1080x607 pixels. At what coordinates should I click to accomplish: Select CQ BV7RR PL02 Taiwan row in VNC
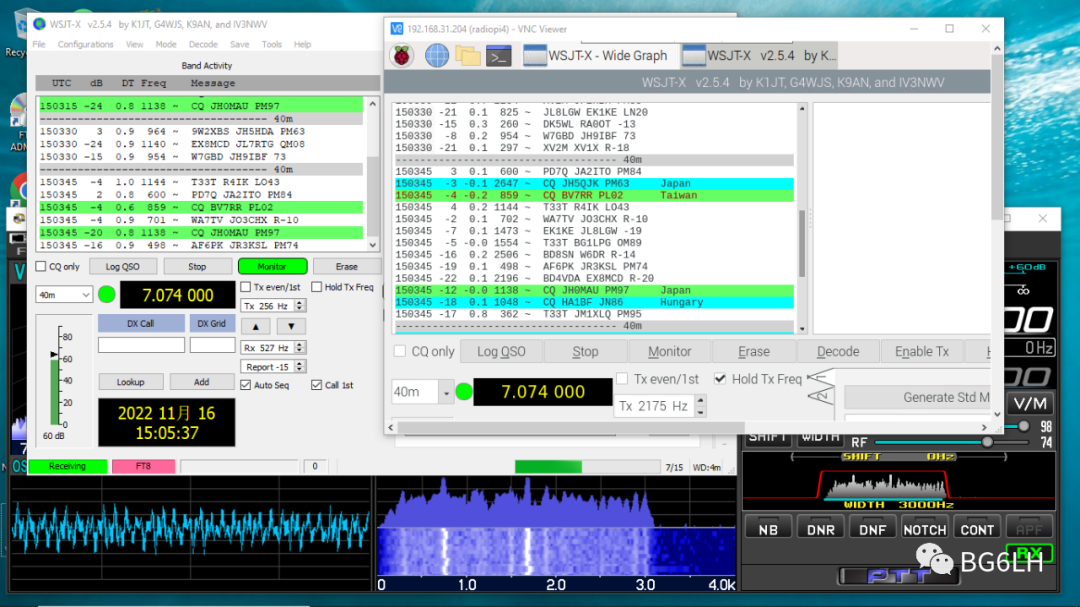point(594,196)
